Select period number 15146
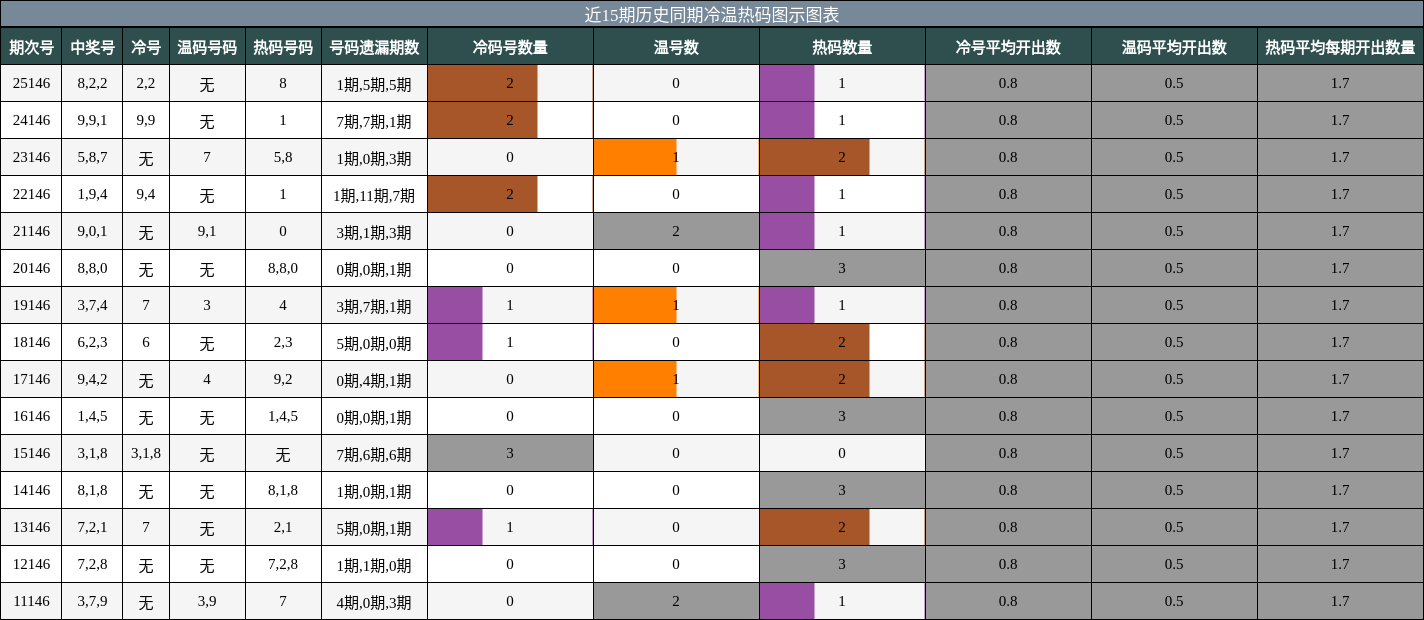This screenshot has width=1424, height=620. [31, 453]
